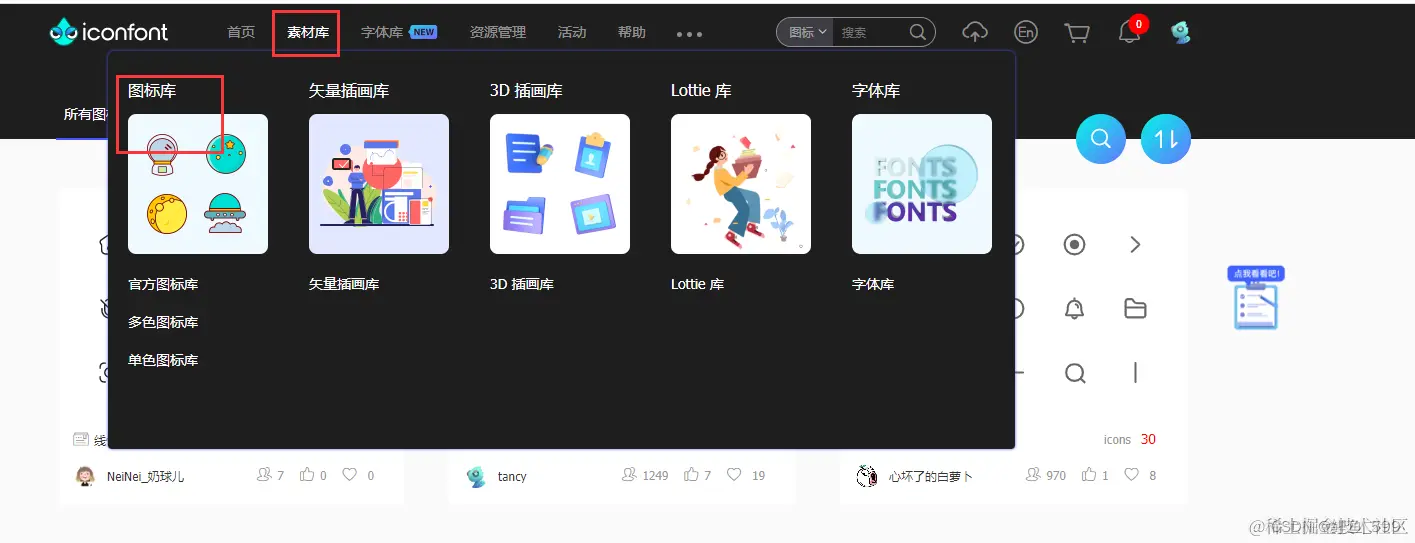Click the vector illustration thumbnail
The height and width of the screenshot is (543, 1415).
pos(379,184)
